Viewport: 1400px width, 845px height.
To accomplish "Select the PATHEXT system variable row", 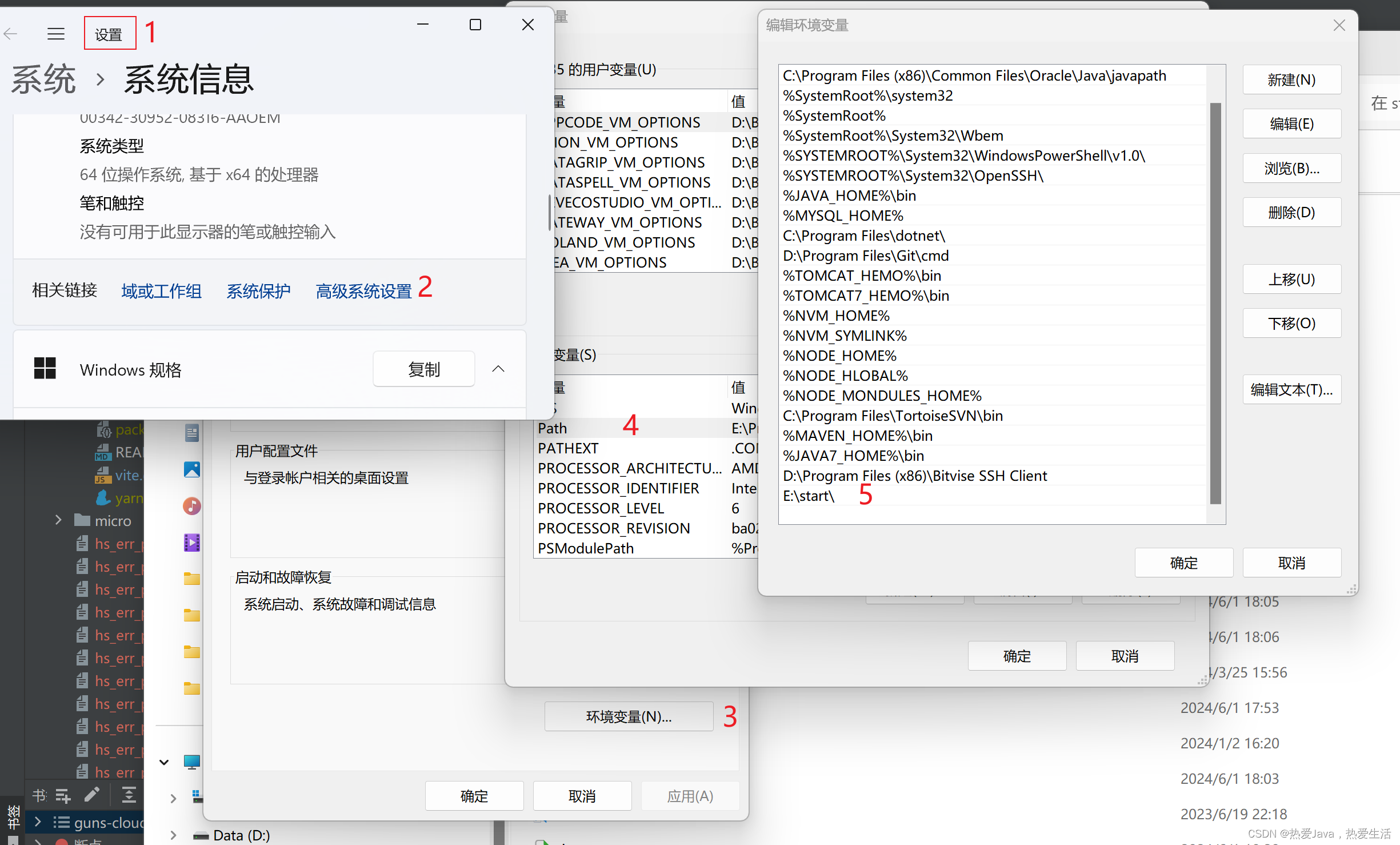I will (x=646, y=448).
